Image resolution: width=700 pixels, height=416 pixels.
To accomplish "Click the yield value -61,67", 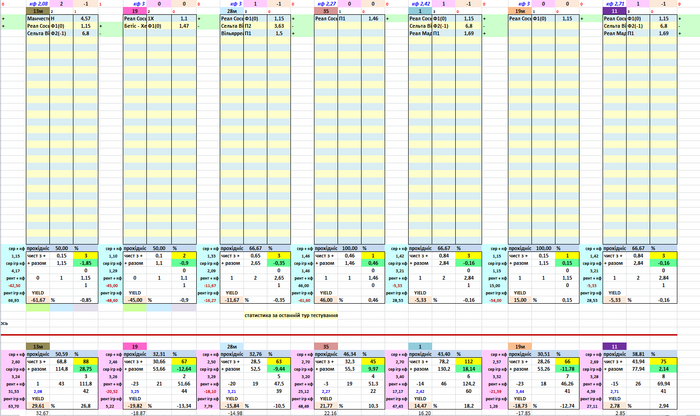I will click(x=38, y=300).
